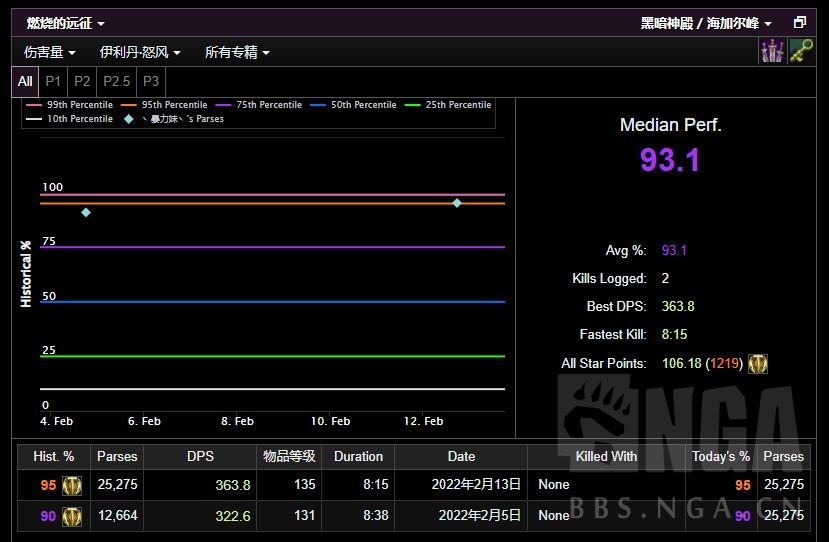
Task: Switch to the P1 tab
Action: [53, 81]
